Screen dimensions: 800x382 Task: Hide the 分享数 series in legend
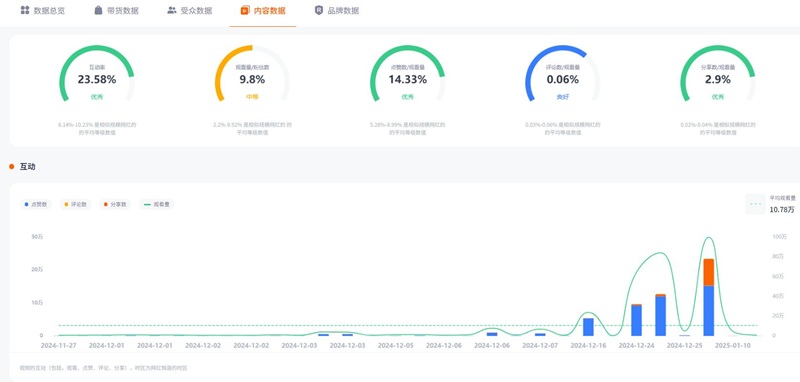click(x=115, y=204)
